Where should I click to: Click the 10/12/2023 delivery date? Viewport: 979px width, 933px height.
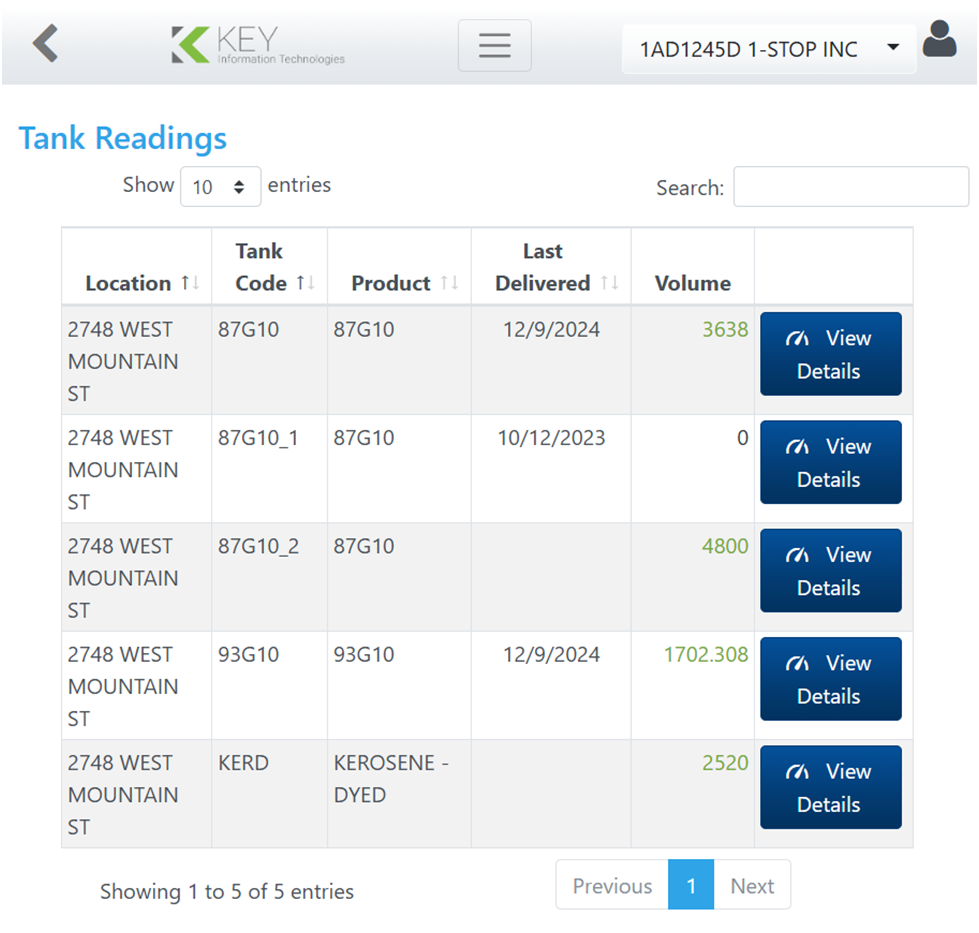point(551,438)
